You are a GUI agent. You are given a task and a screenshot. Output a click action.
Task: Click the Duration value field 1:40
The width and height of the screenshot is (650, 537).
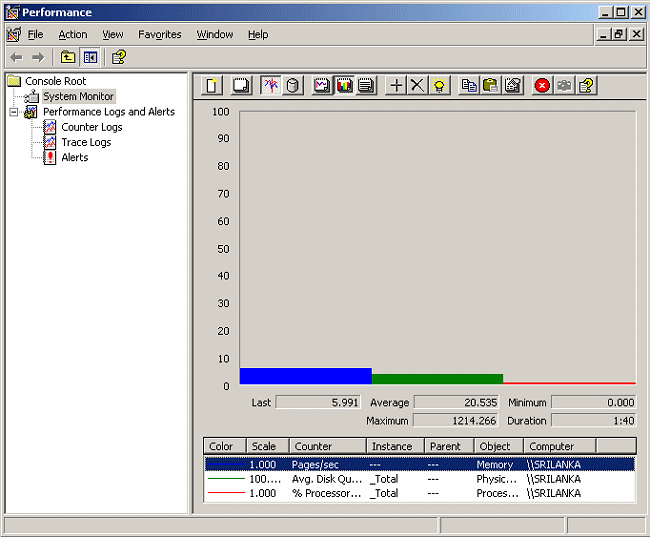[594, 420]
